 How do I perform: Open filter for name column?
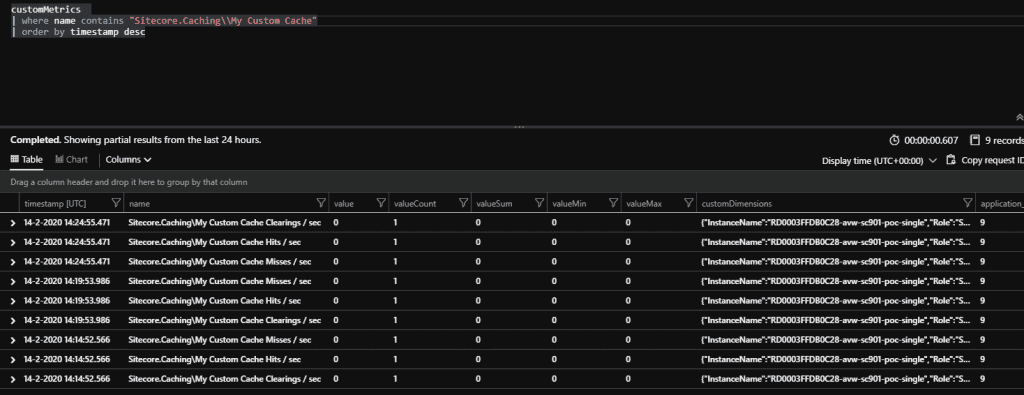click(321, 204)
